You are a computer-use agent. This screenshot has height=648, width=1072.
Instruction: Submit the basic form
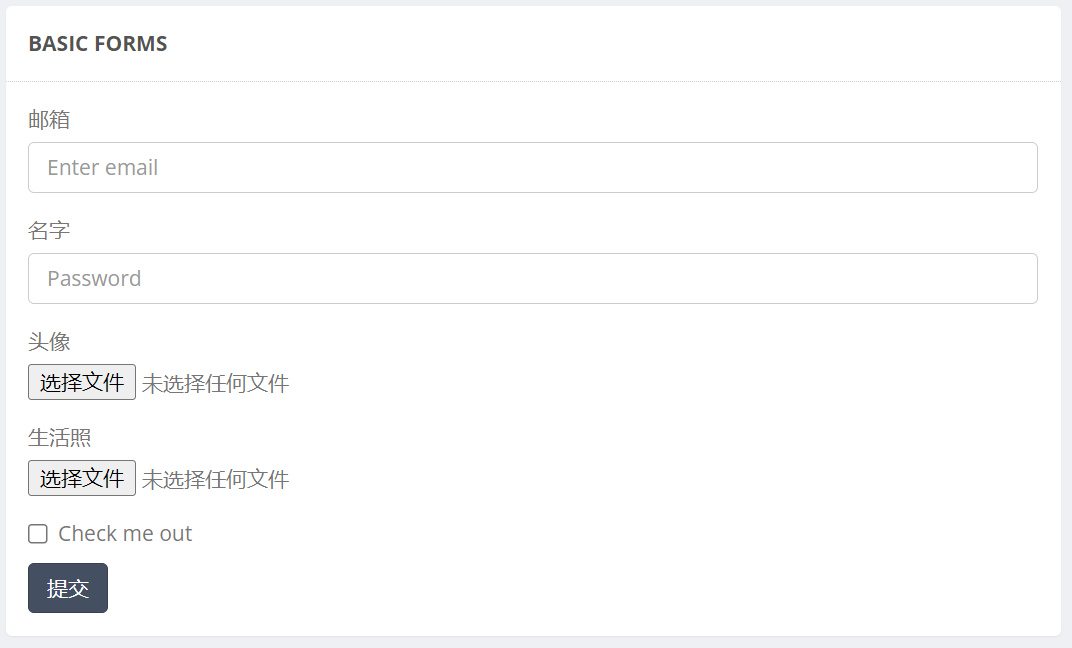68,588
